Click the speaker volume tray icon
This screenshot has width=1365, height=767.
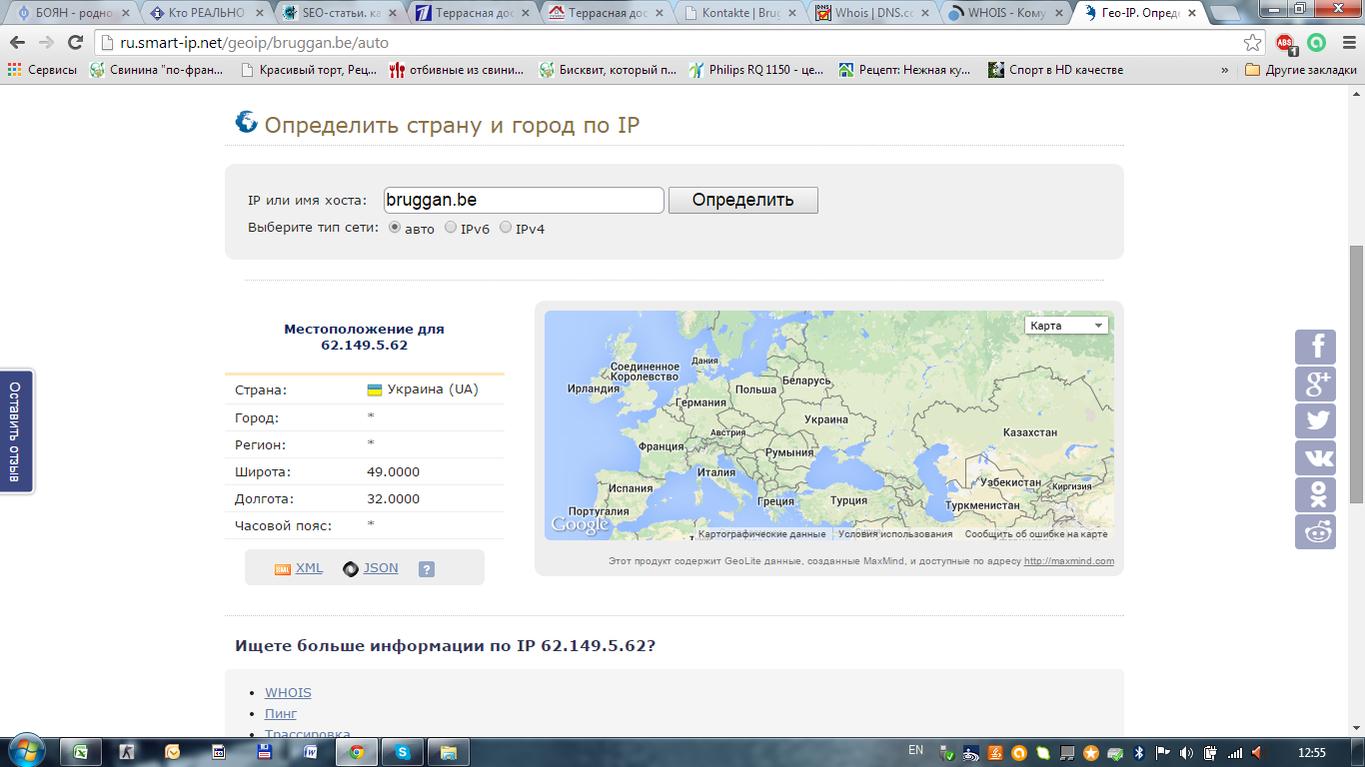pyautogui.click(x=1187, y=752)
